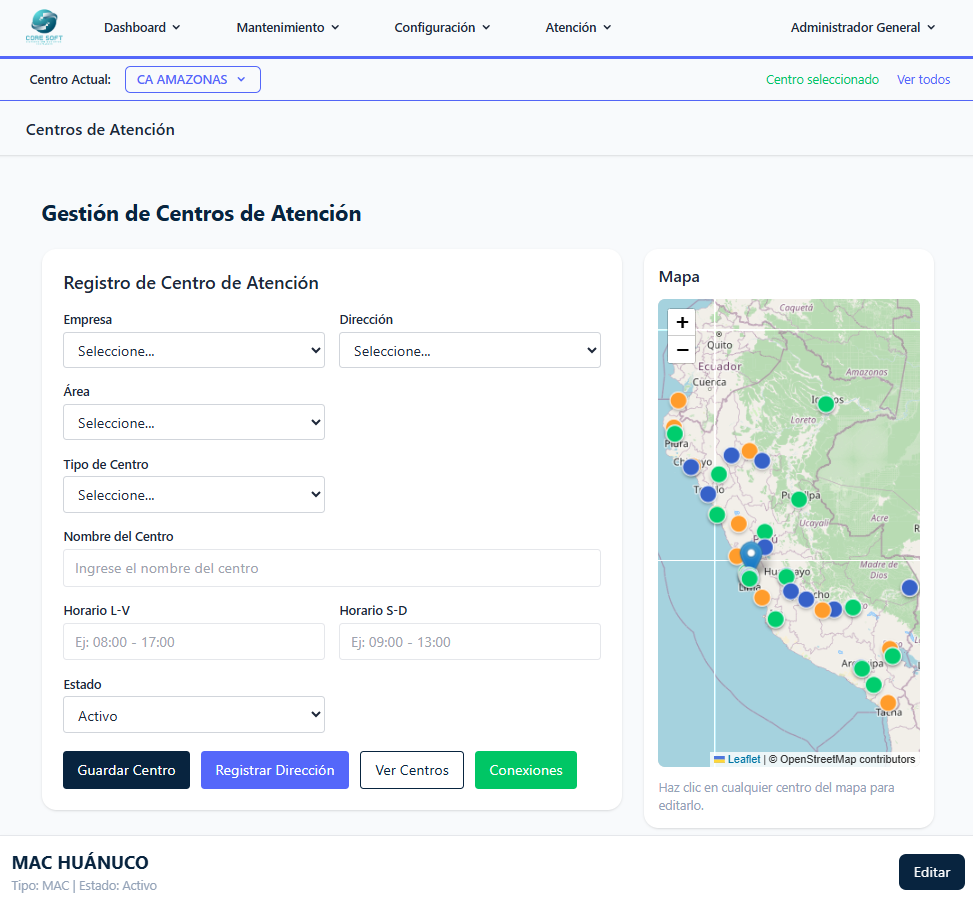This screenshot has width=973, height=906.
Task: Click the Guardar Centro button
Action: [x=126, y=770]
